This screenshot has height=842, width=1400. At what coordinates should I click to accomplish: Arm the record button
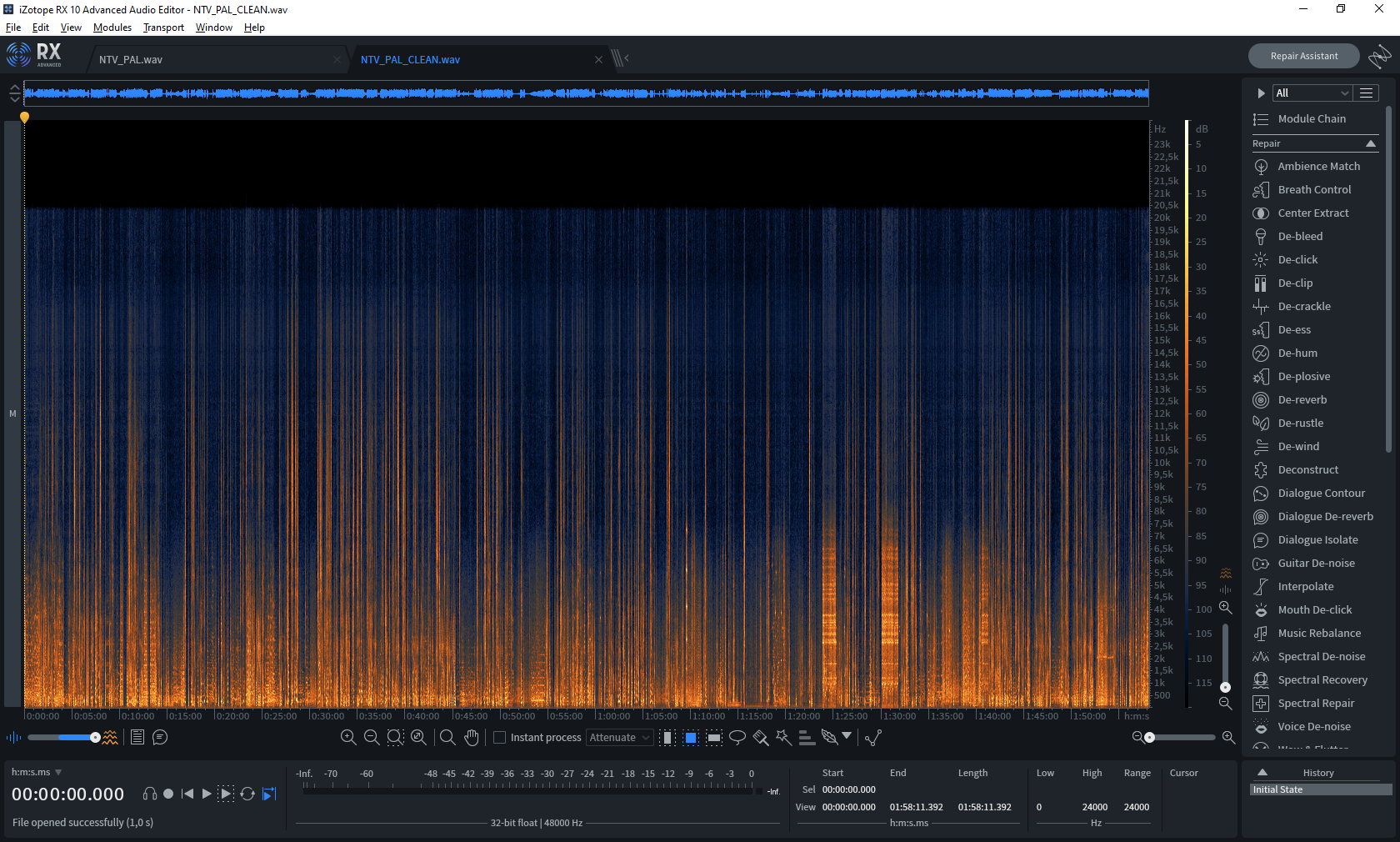point(168,794)
